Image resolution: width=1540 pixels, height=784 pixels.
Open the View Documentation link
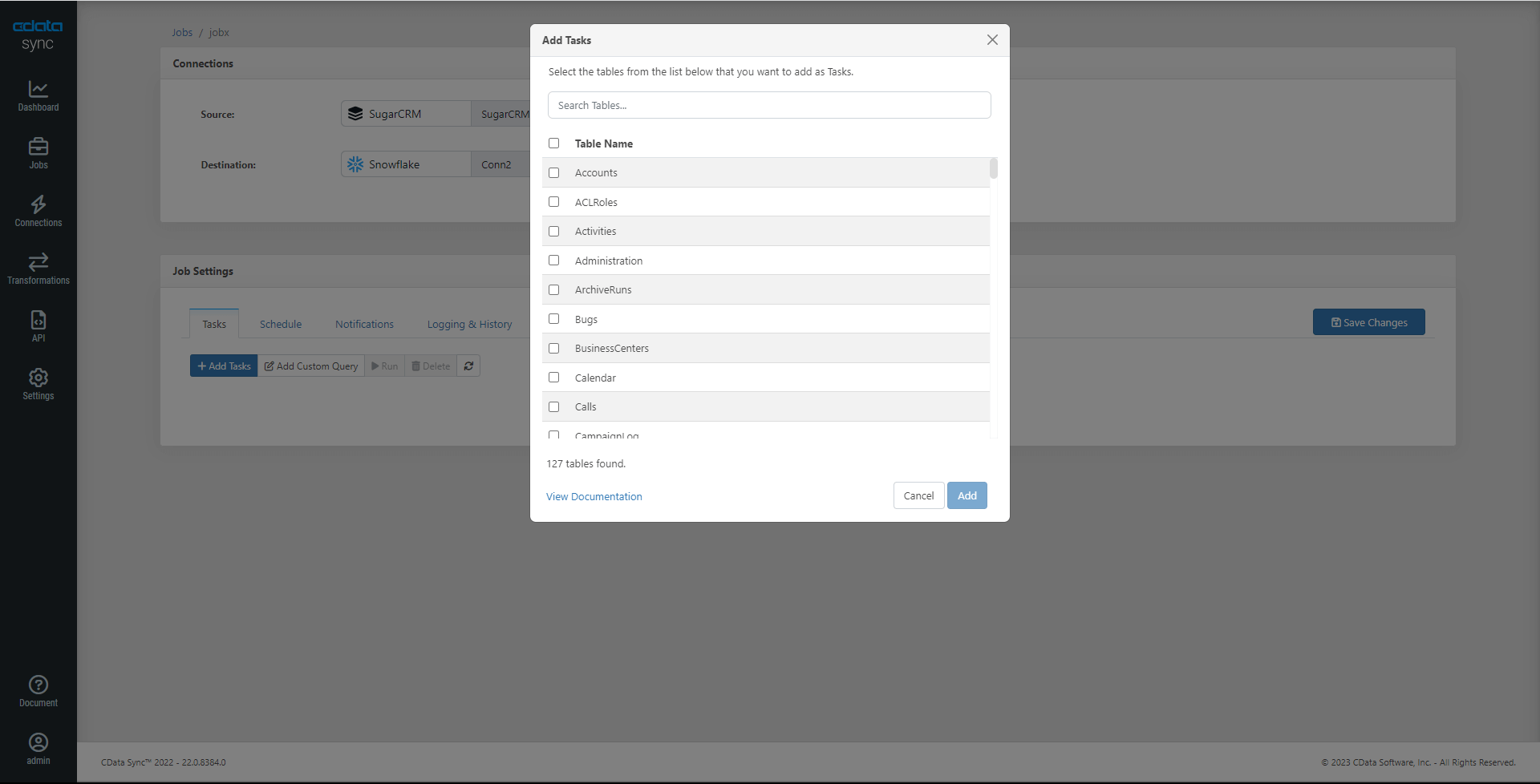[x=594, y=497]
